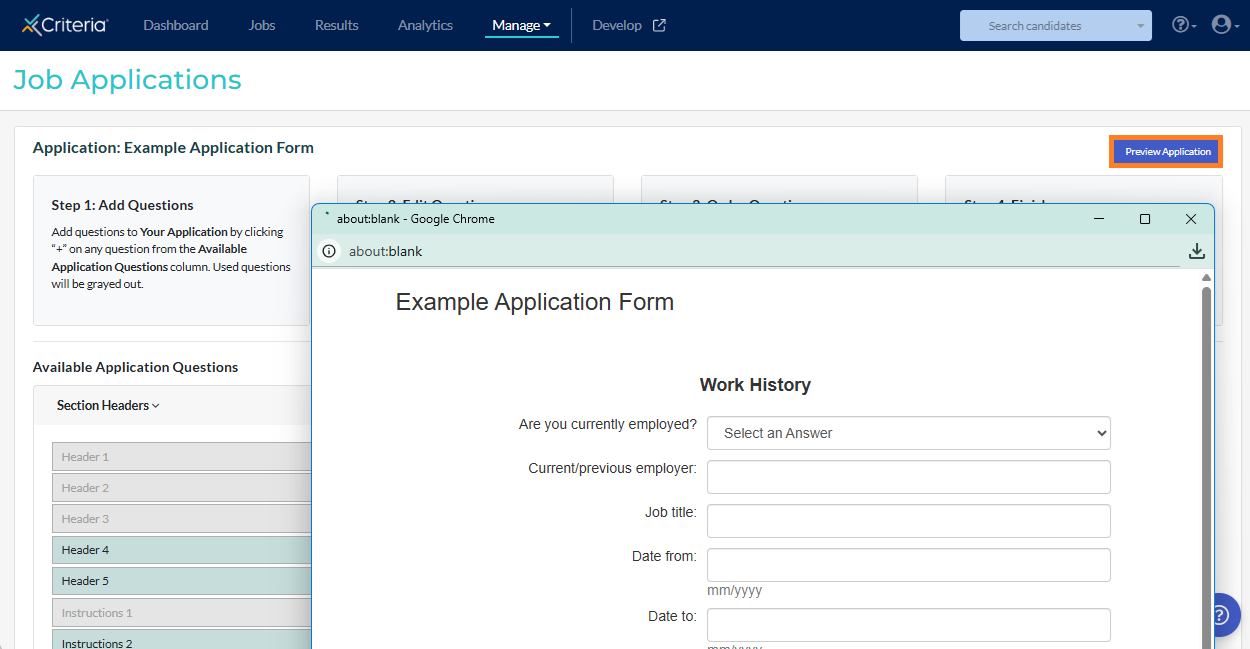This screenshot has height=649, width=1250.
Task: Maximize the about:blank popup window
Action: pos(1145,219)
